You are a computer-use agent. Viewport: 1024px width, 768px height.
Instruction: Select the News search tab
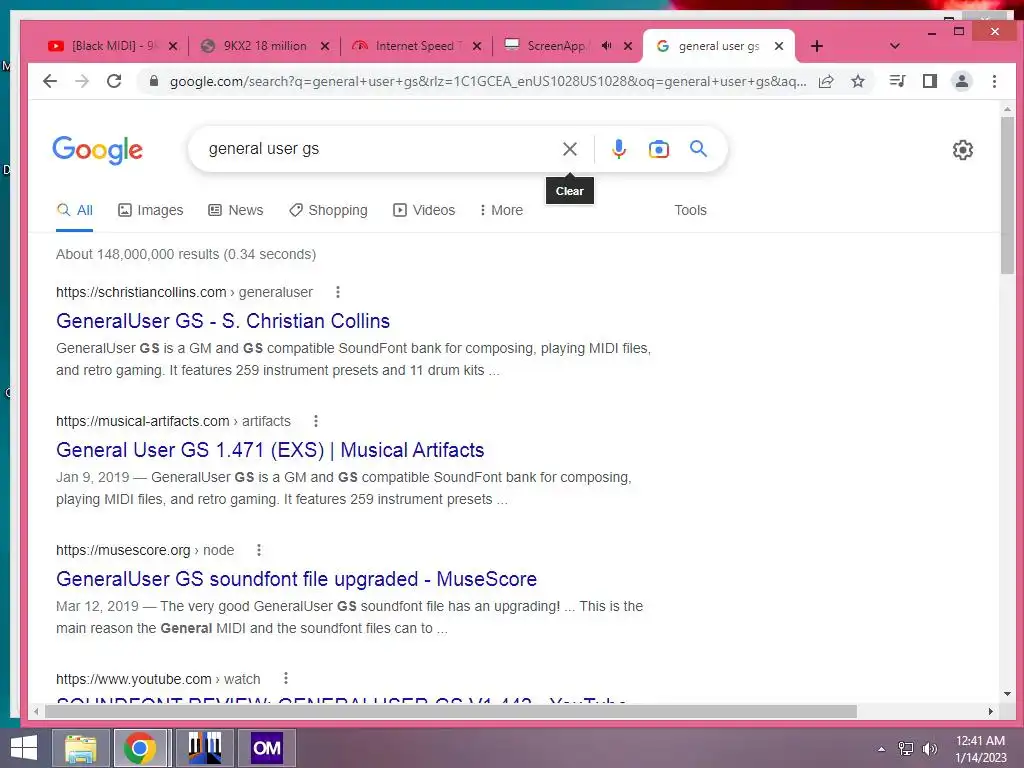click(236, 210)
